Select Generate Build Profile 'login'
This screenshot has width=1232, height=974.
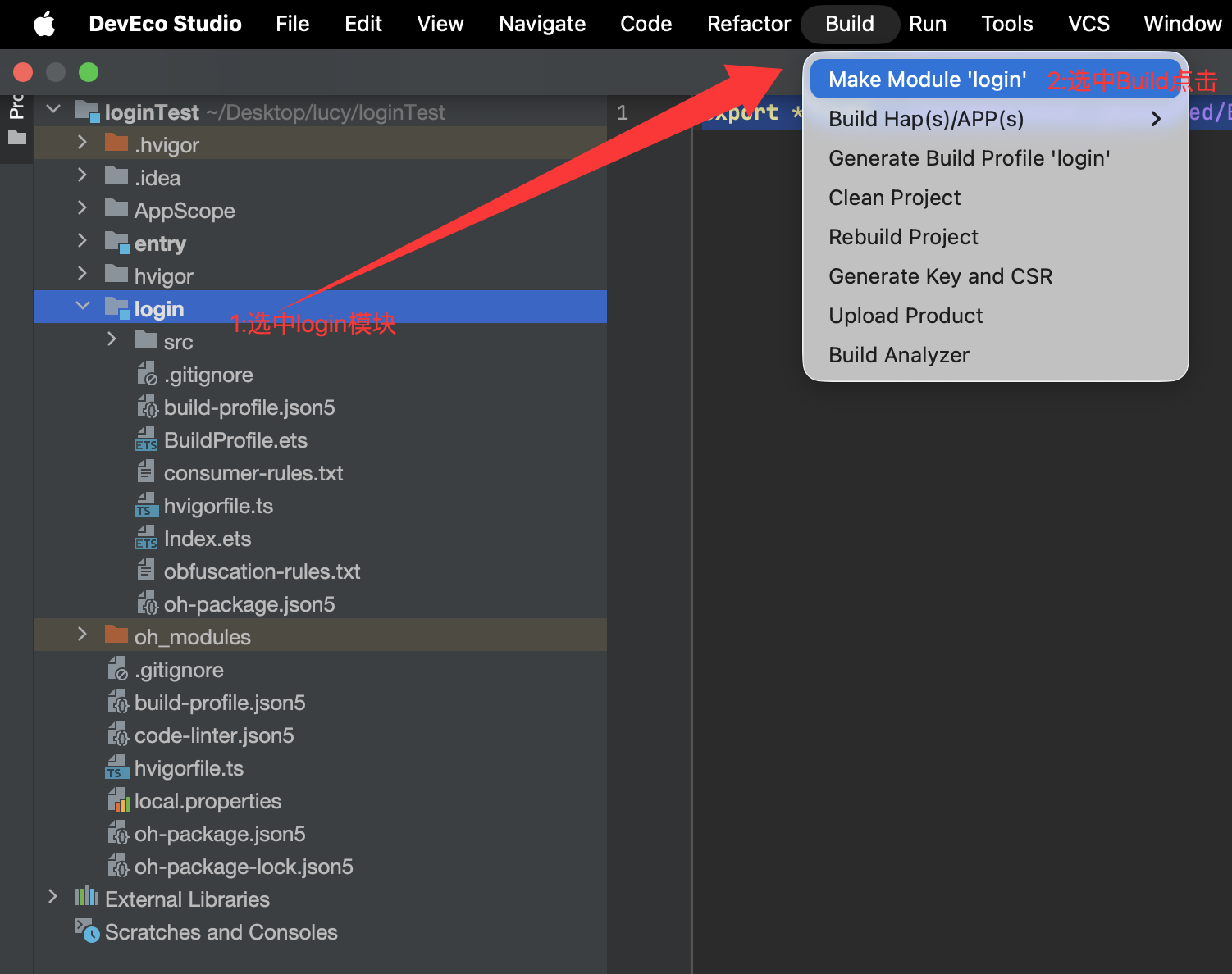pos(995,158)
